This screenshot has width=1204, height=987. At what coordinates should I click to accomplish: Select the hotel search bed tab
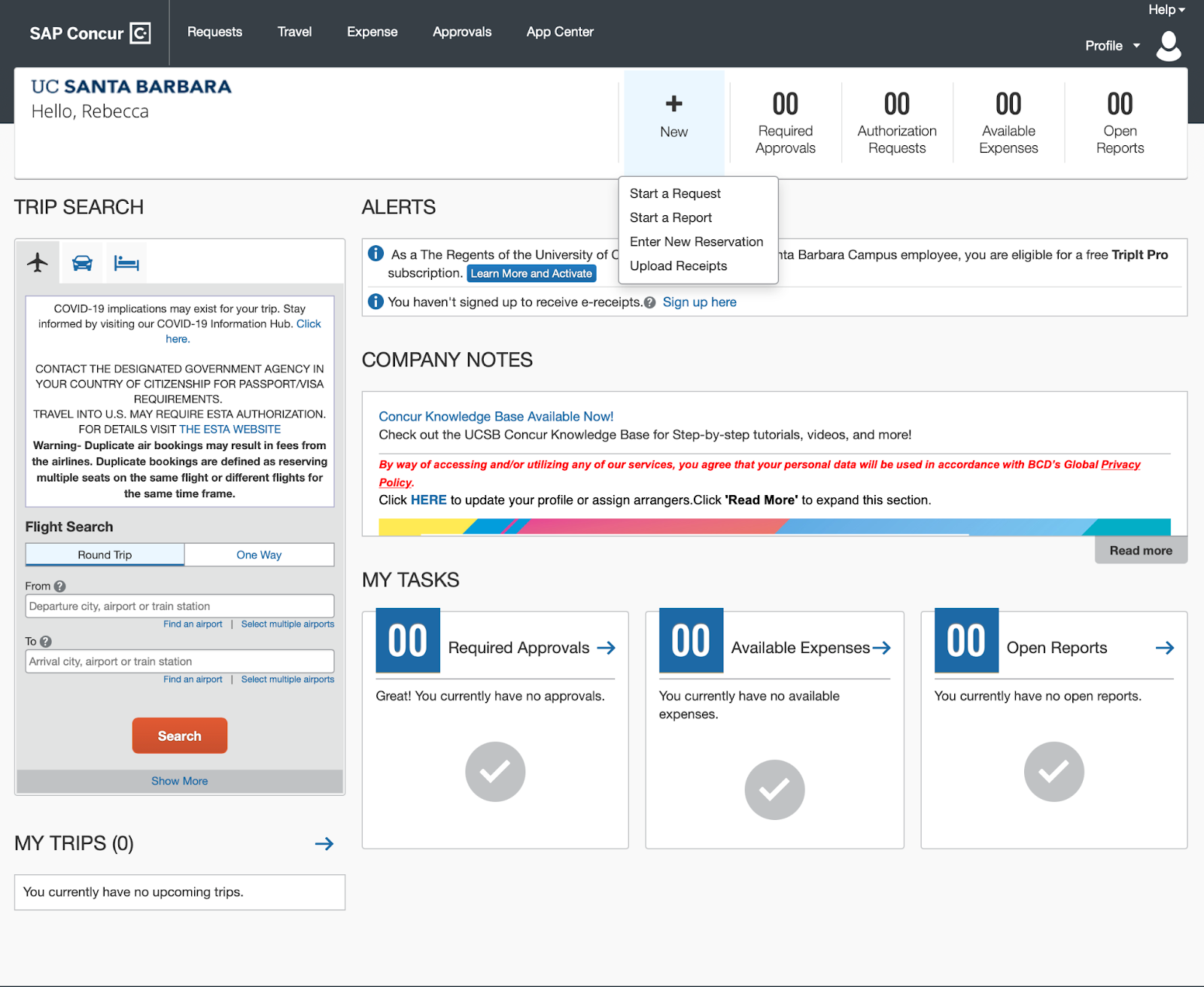[126, 263]
